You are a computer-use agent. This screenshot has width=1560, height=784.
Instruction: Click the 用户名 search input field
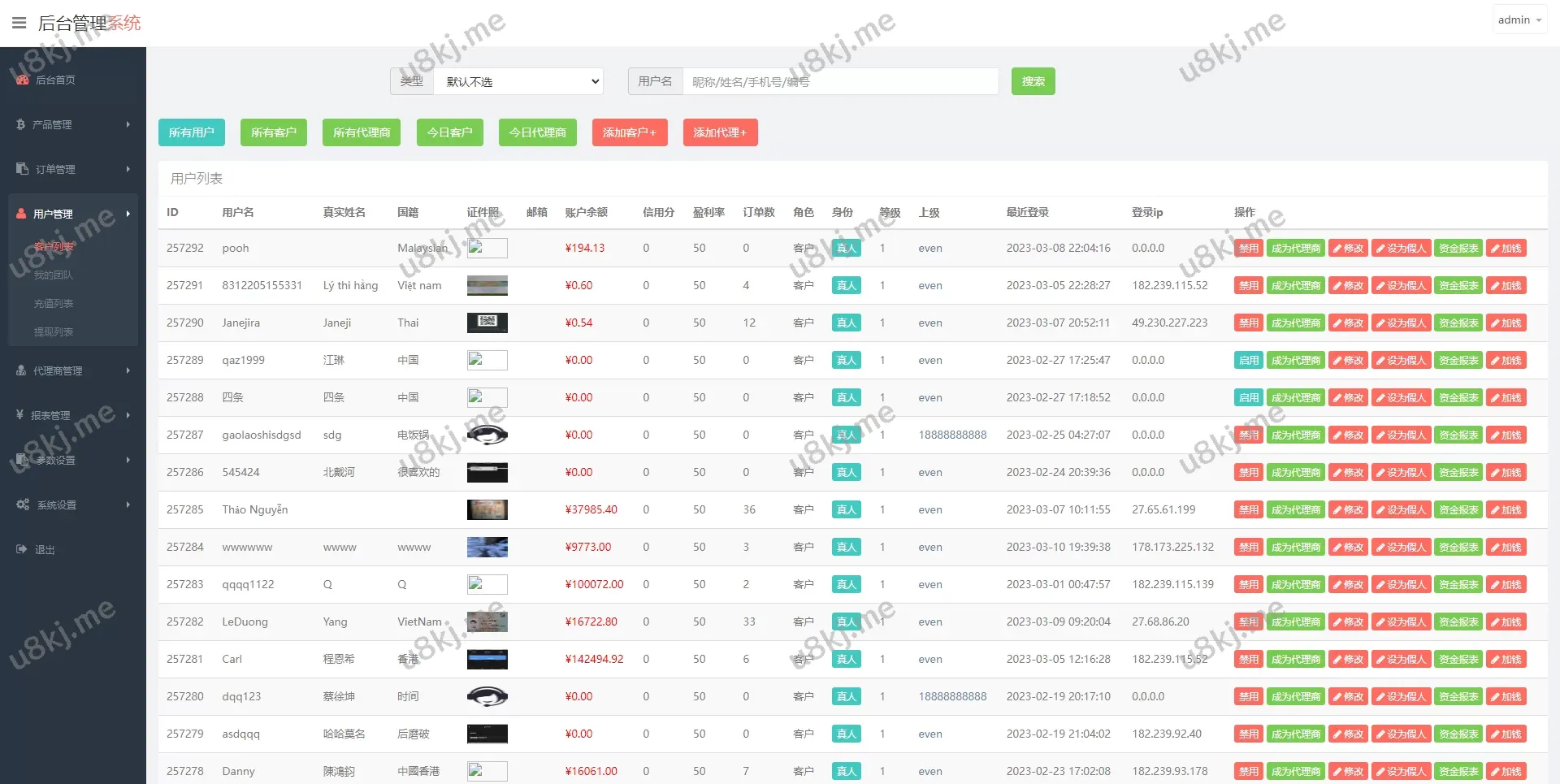[839, 81]
